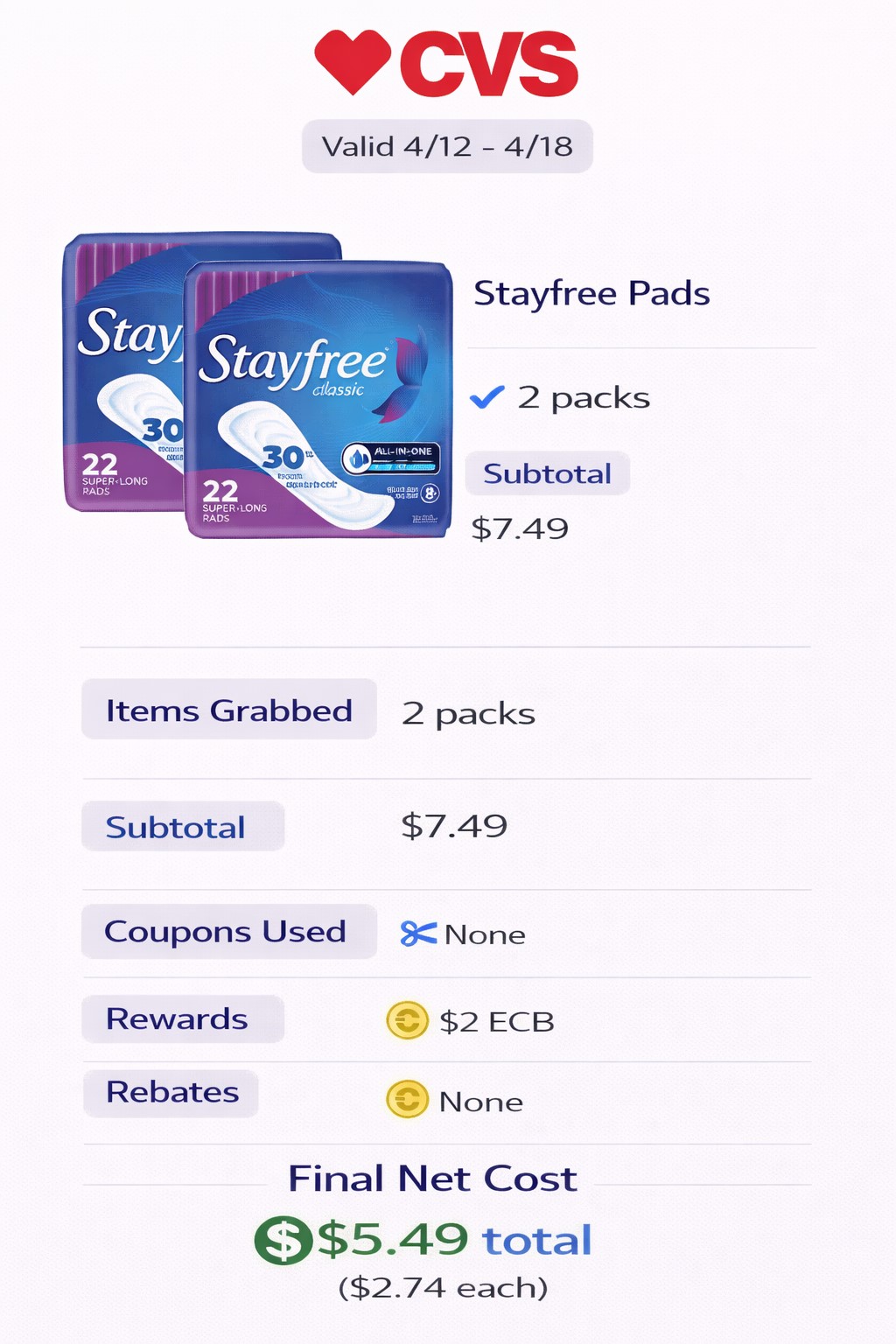
Task: Select the front Stayfree classic pack image
Action: pos(318,400)
